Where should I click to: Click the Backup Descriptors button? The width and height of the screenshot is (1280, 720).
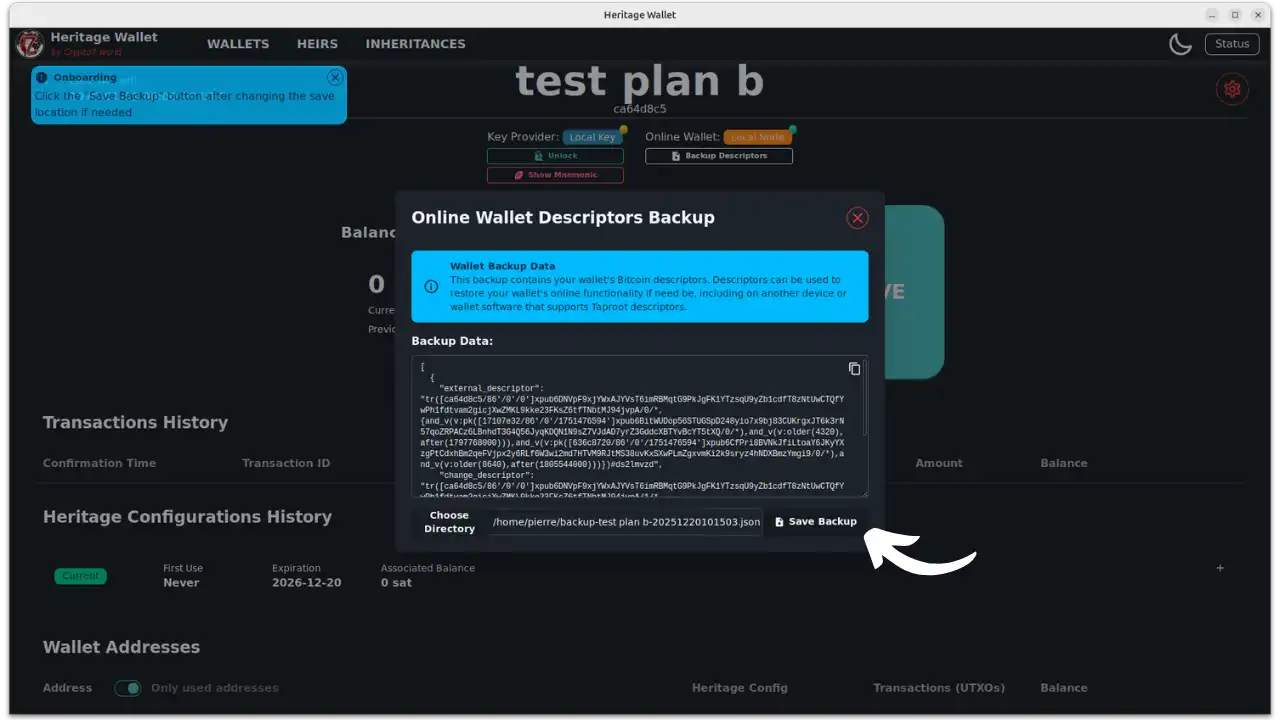(x=719, y=156)
